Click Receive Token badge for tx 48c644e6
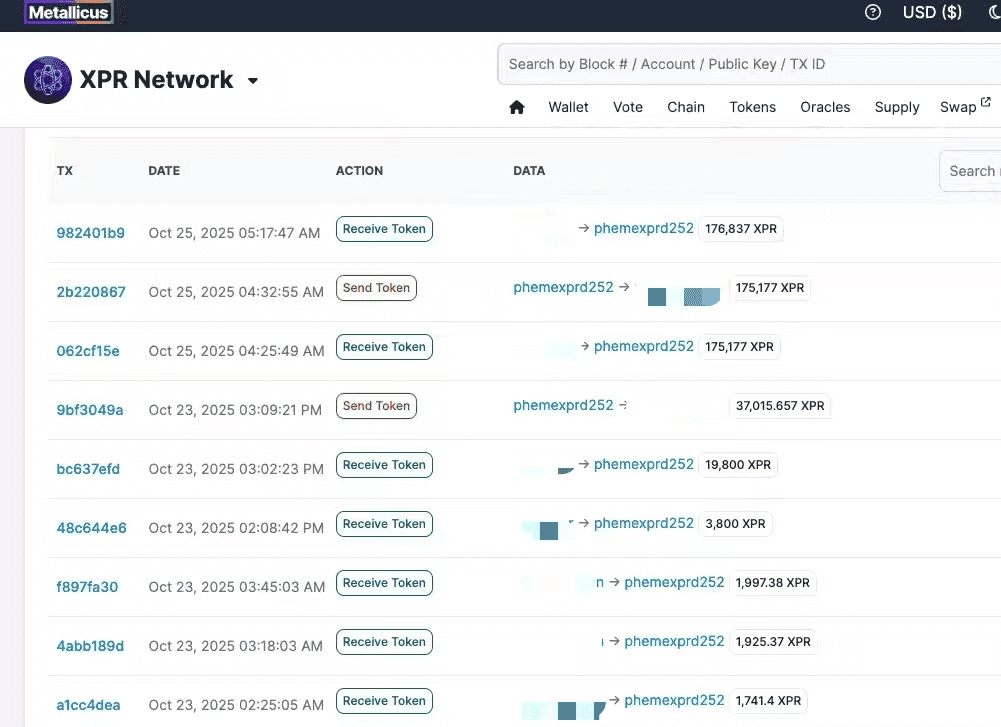Viewport: 1001px width, 727px height. coord(384,524)
